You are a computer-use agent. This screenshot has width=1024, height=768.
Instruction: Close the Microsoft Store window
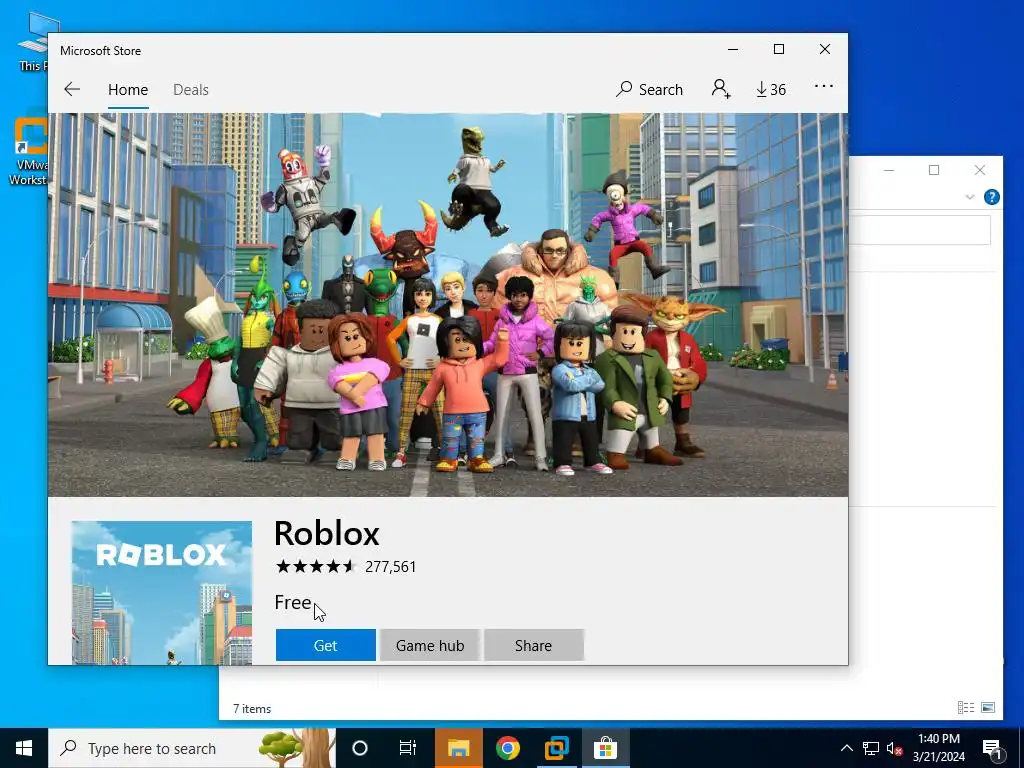[825, 50]
